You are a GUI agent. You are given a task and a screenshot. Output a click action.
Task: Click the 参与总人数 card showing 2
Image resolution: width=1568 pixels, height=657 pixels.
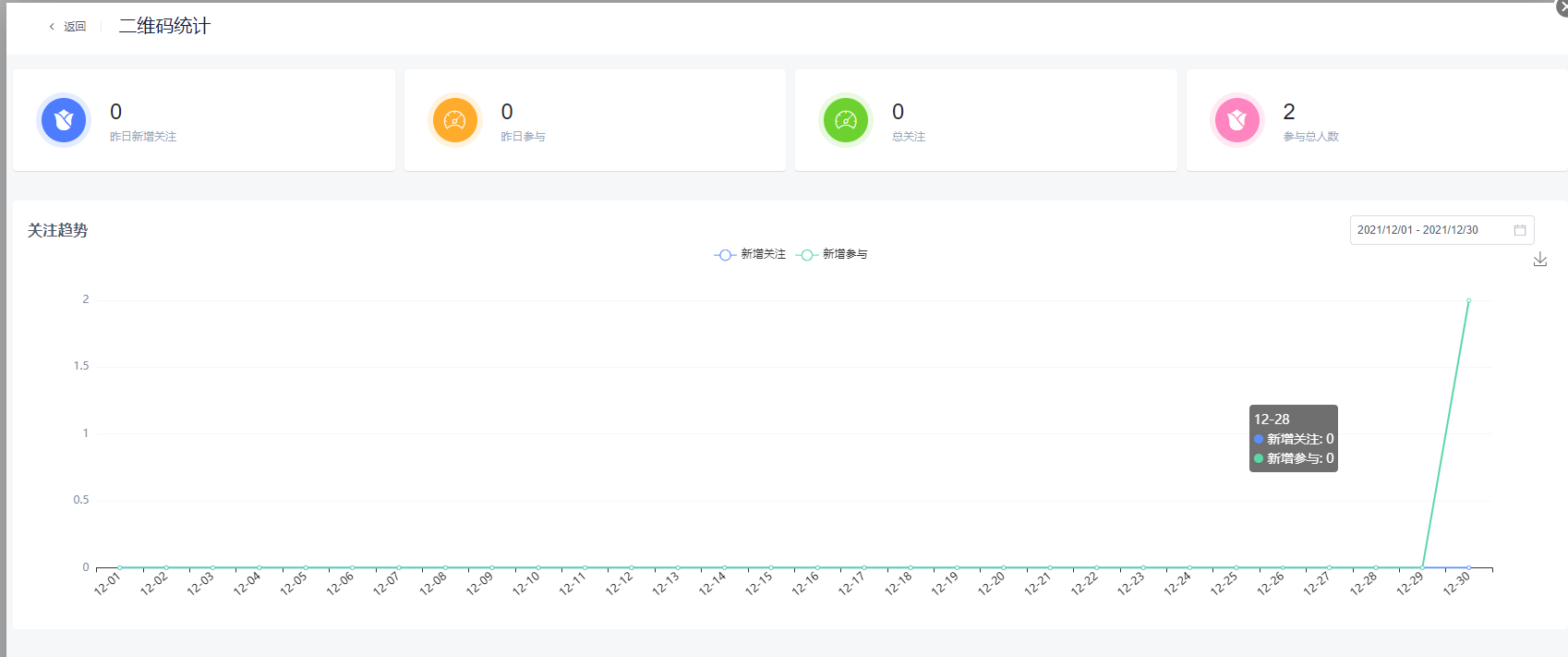1376,120
